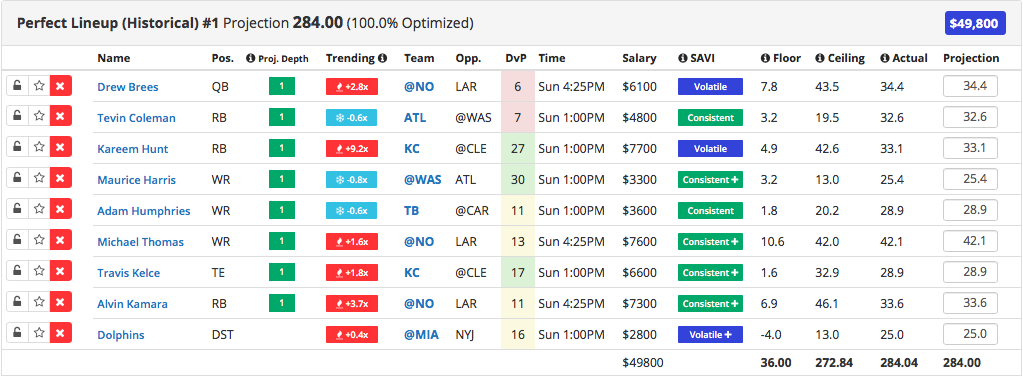Star the Alvin Kamara row
The image size is (1023, 376).
39,304
